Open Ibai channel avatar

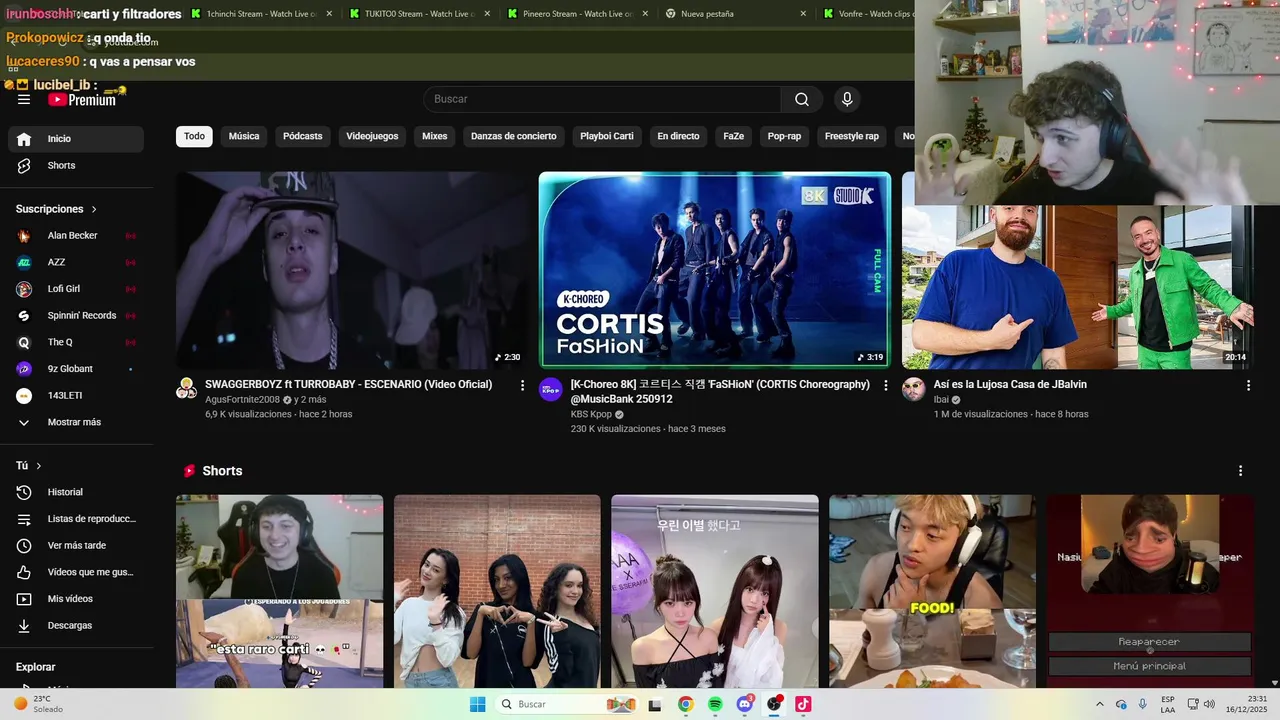click(913, 389)
